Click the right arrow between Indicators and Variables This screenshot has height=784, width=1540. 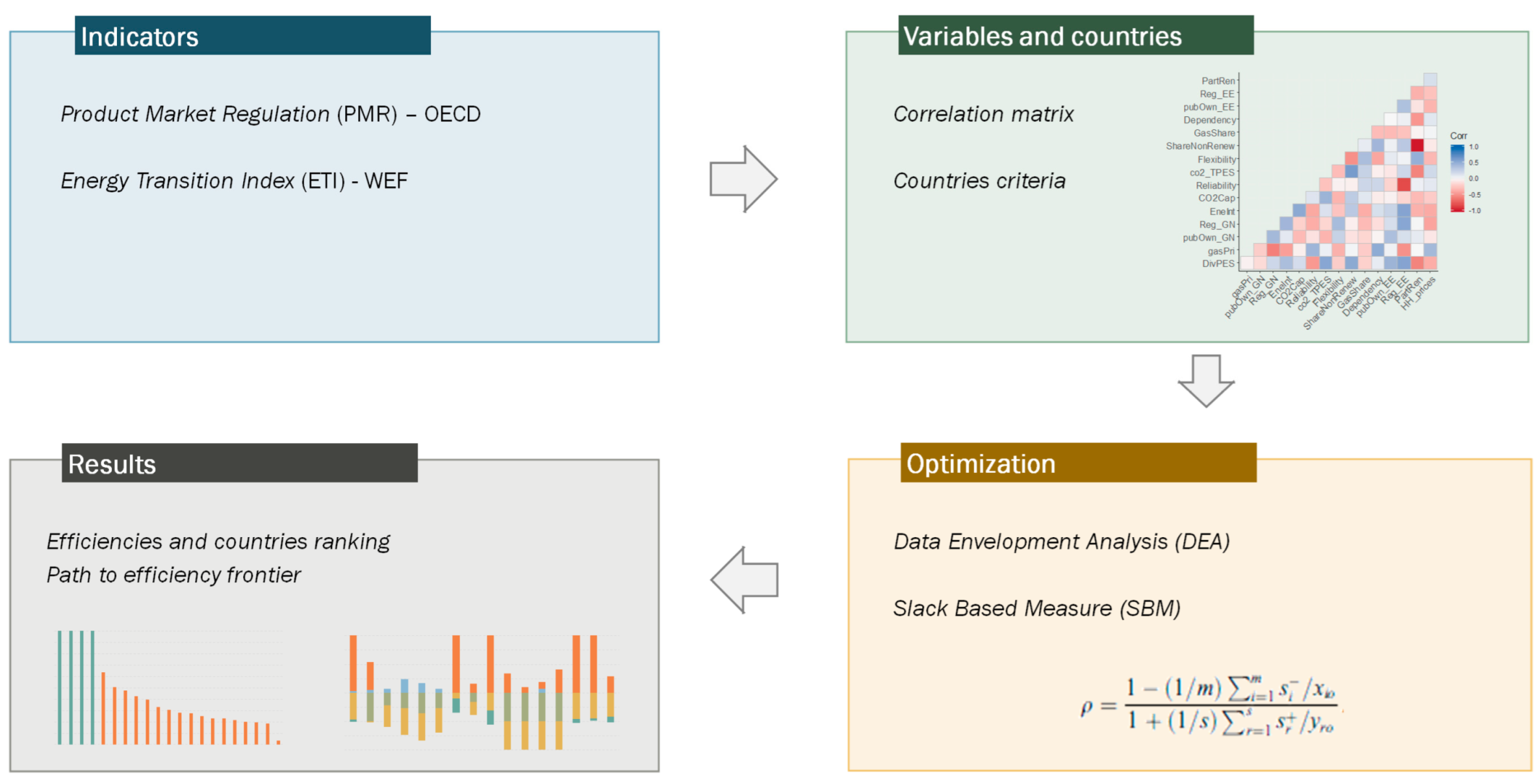[743, 179]
